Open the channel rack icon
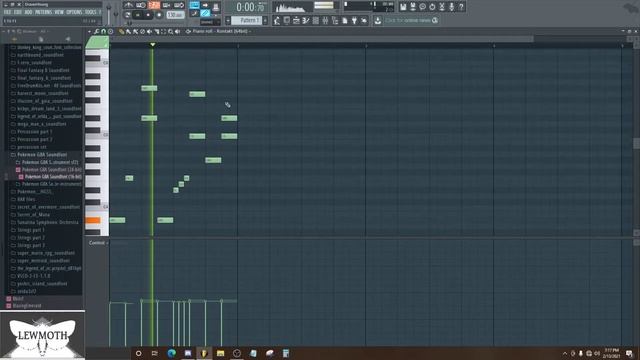The width and height of the screenshot is (640, 360). click(x=316, y=20)
